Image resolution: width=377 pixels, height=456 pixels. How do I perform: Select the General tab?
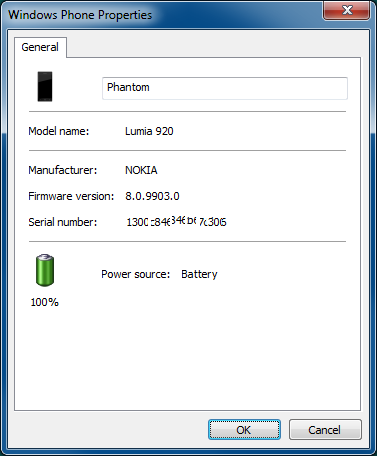pos(40,47)
